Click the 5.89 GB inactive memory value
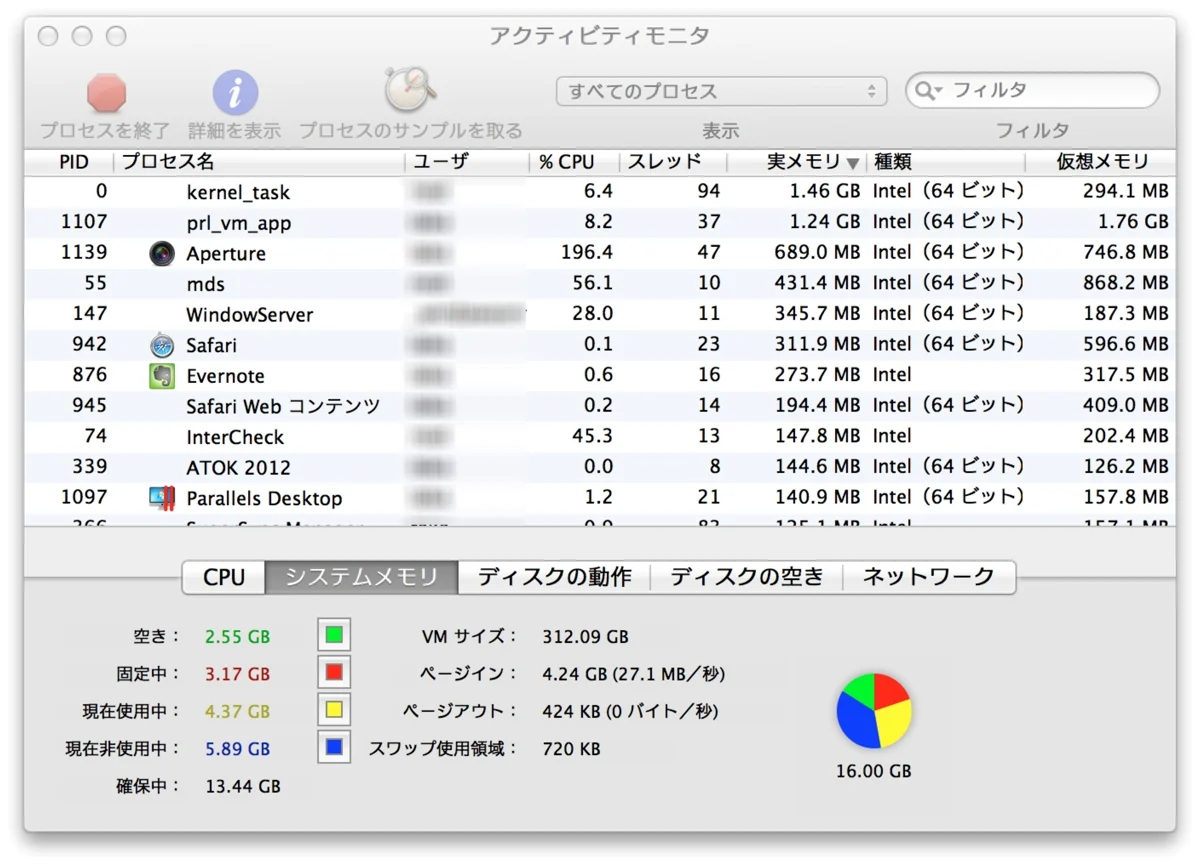 pos(238,749)
